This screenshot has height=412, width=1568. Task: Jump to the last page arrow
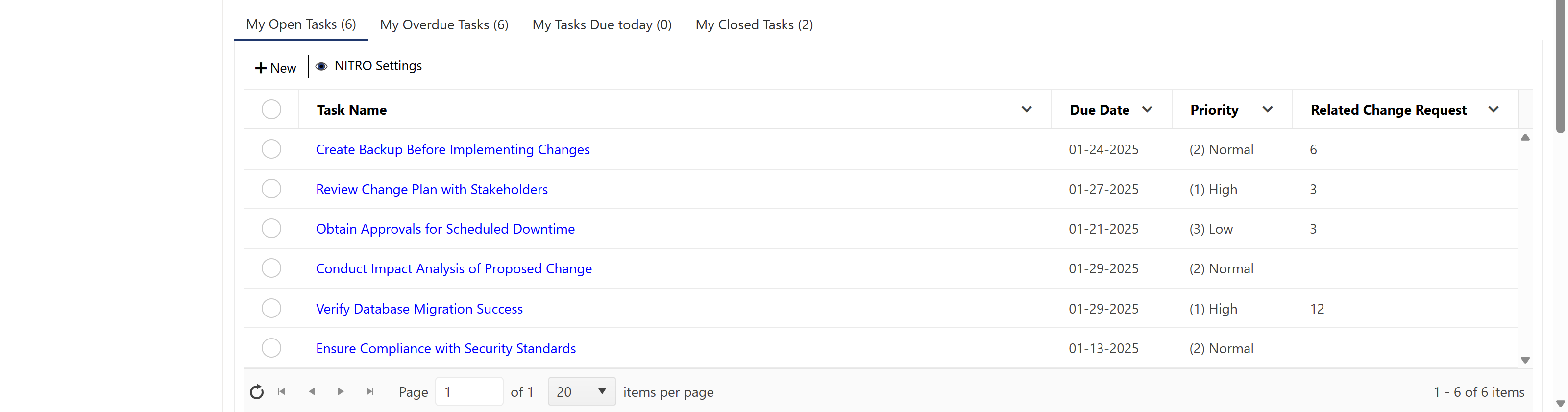(370, 392)
